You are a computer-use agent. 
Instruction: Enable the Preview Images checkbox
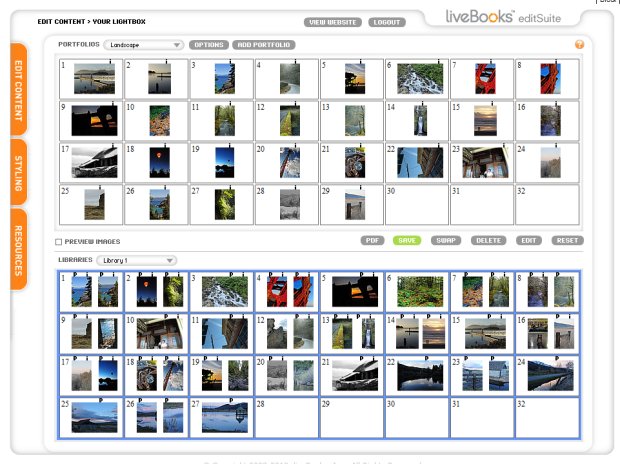[x=59, y=241]
